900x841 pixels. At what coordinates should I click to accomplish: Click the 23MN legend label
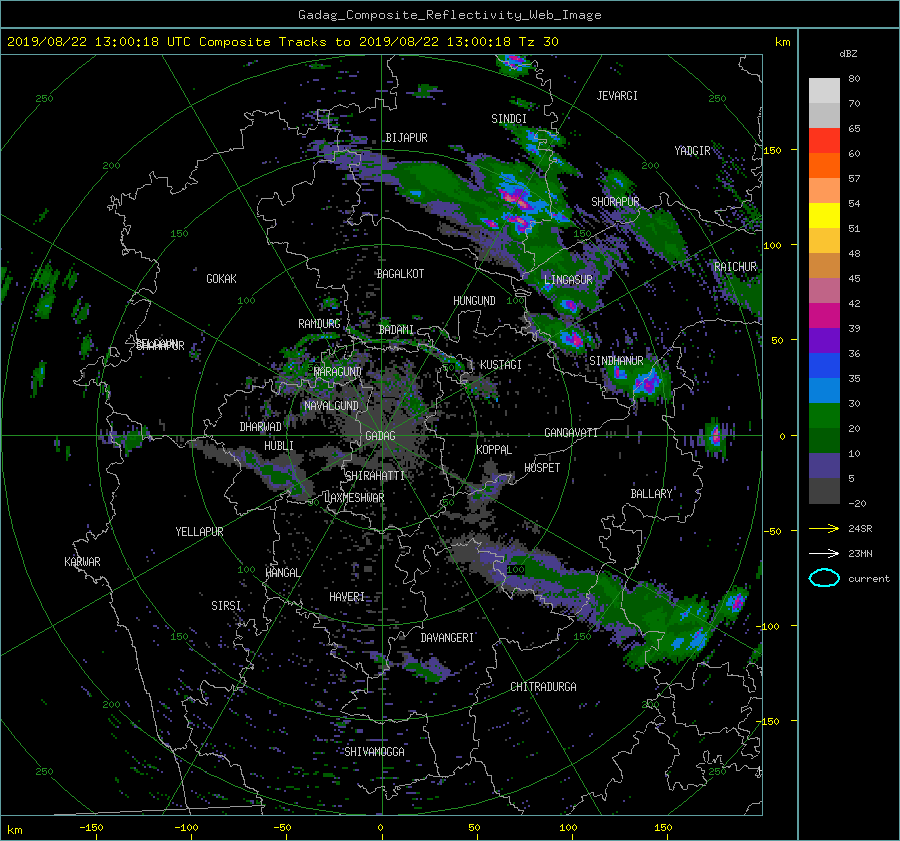860,553
